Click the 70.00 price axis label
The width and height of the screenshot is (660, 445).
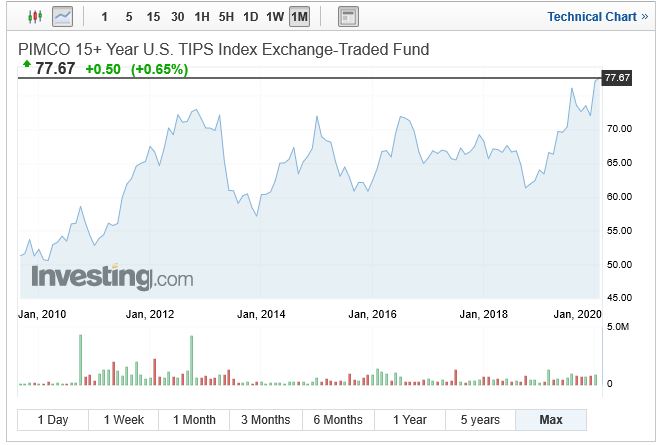pyautogui.click(x=619, y=128)
